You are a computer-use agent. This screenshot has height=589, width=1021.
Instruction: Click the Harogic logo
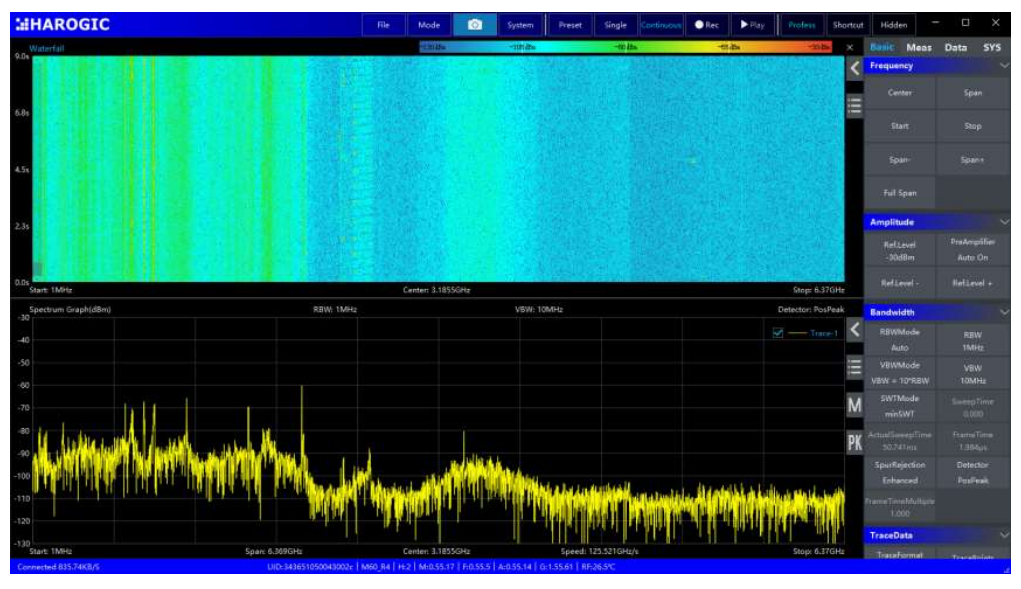63,25
